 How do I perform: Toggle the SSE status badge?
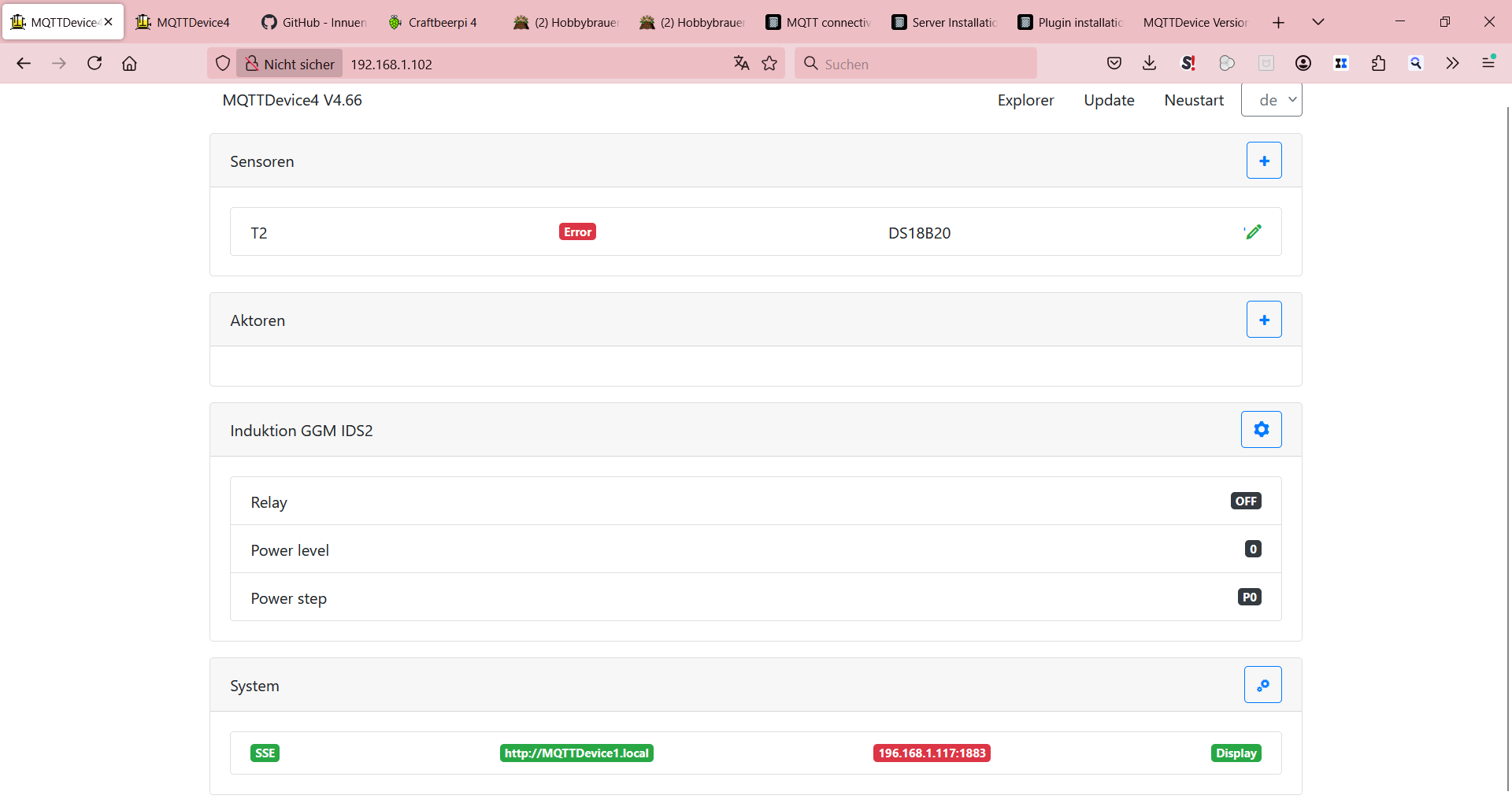point(265,753)
